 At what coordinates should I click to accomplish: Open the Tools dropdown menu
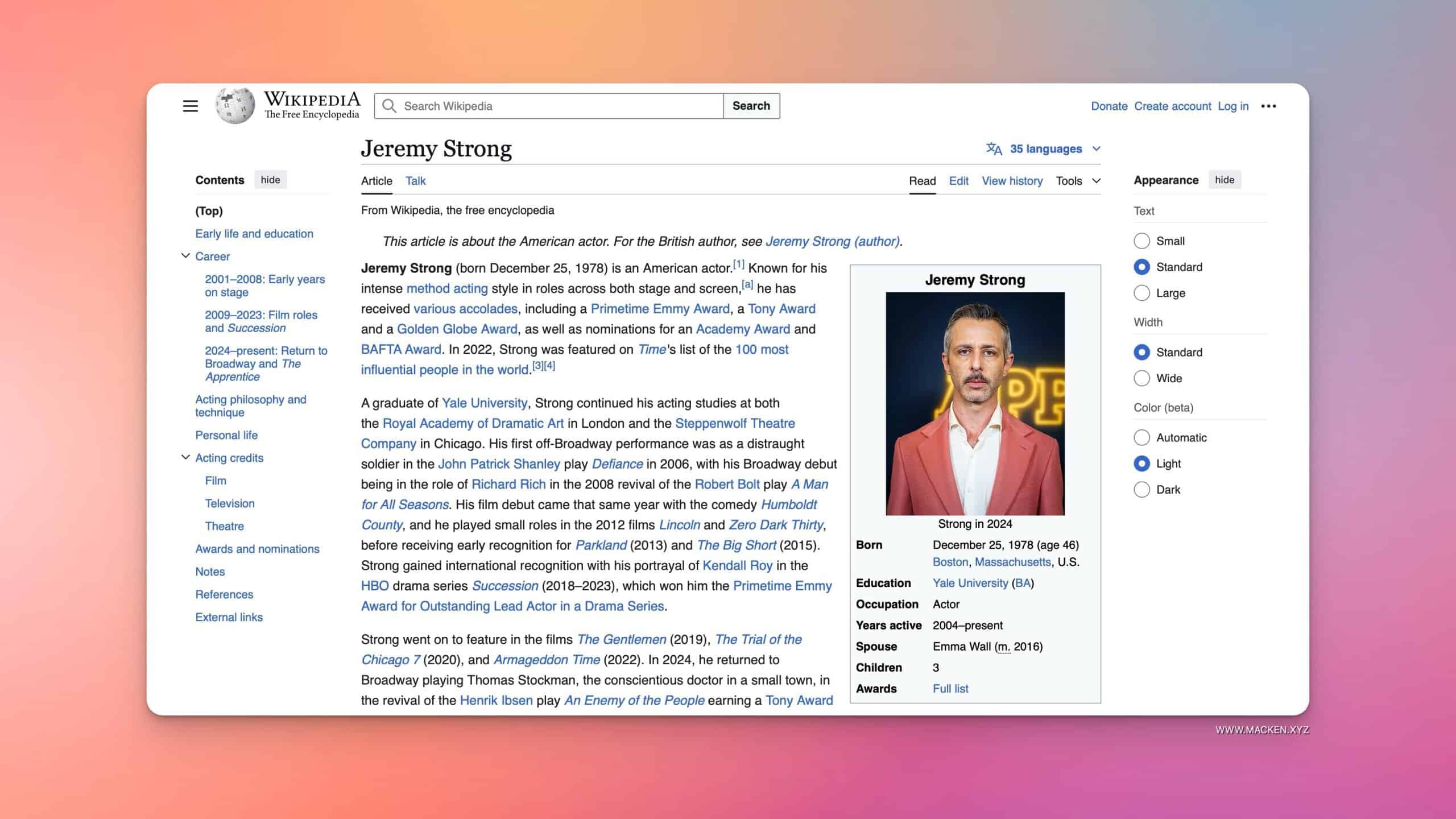click(1078, 181)
